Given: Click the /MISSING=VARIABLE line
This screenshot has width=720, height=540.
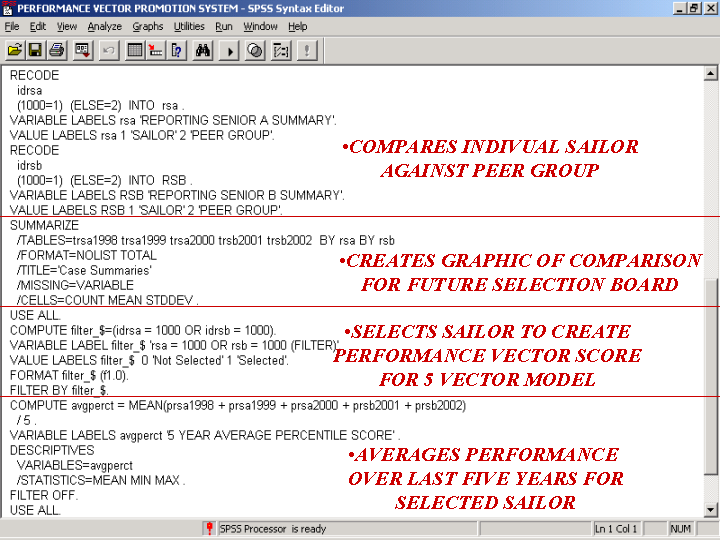Looking at the screenshot, I should tap(75, 285).
